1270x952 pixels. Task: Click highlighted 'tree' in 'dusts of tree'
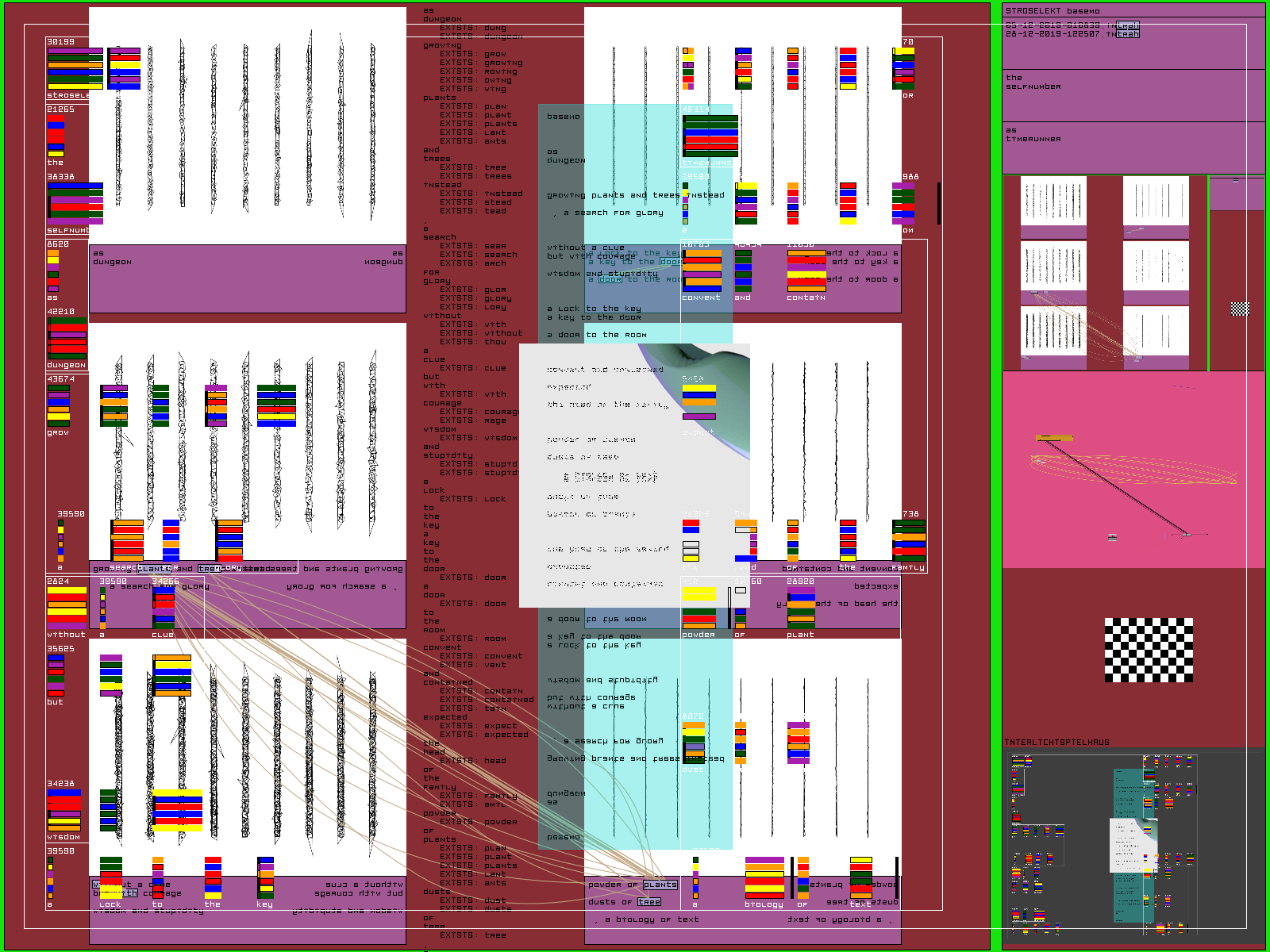(x=648, y=902)
